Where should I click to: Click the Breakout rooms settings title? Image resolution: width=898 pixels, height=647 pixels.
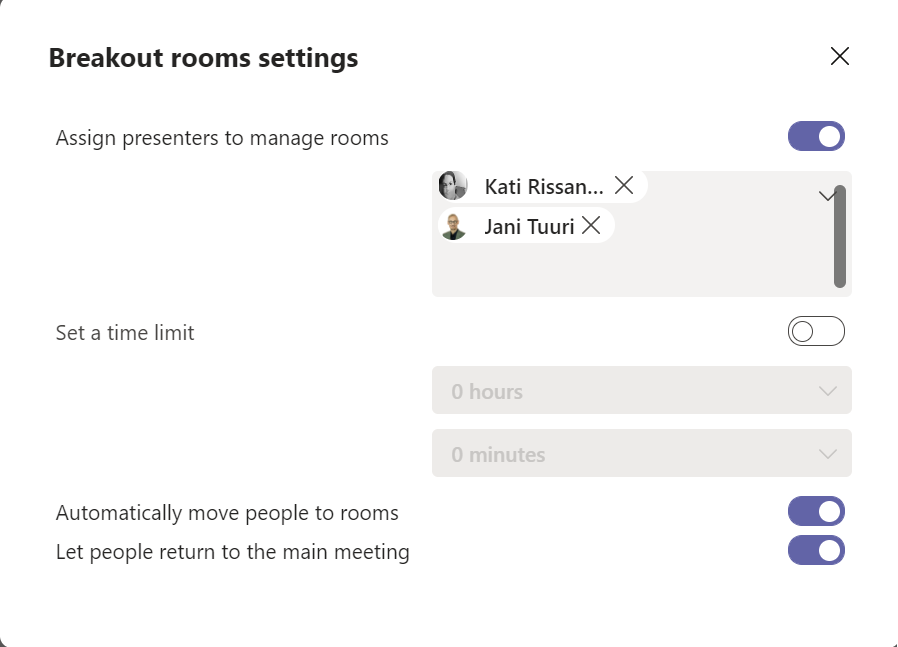tap(203, 58)
